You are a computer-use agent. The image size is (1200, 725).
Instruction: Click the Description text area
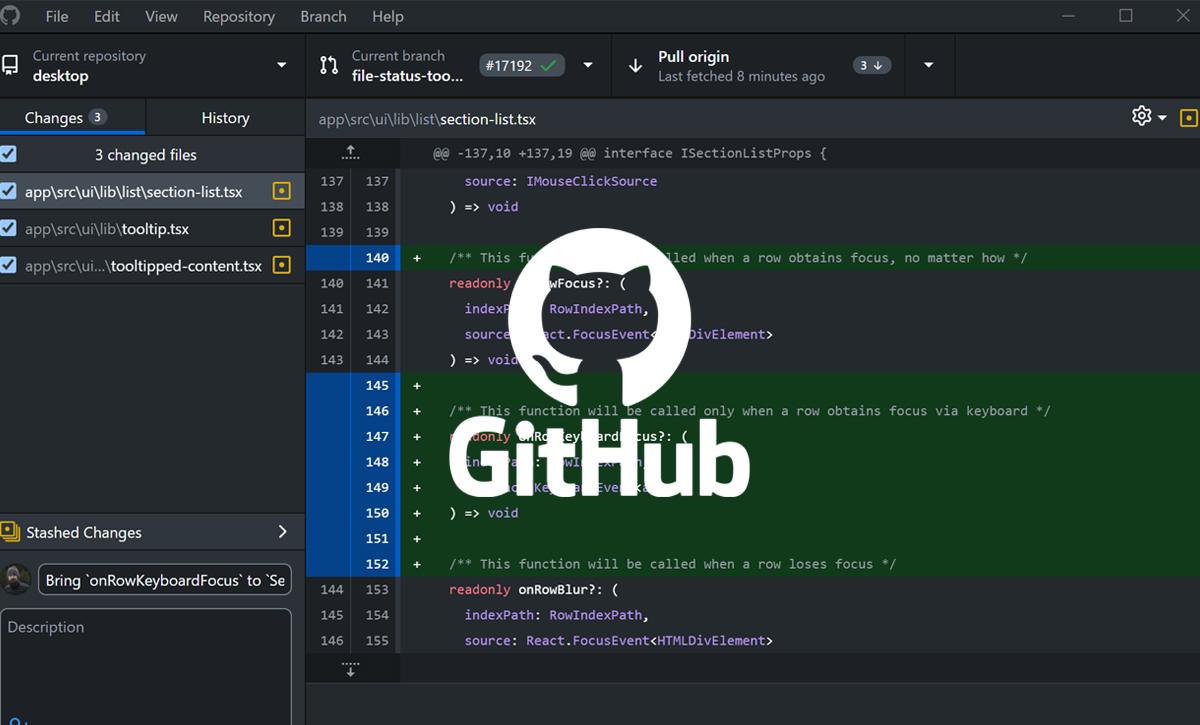tap(146, 666)
